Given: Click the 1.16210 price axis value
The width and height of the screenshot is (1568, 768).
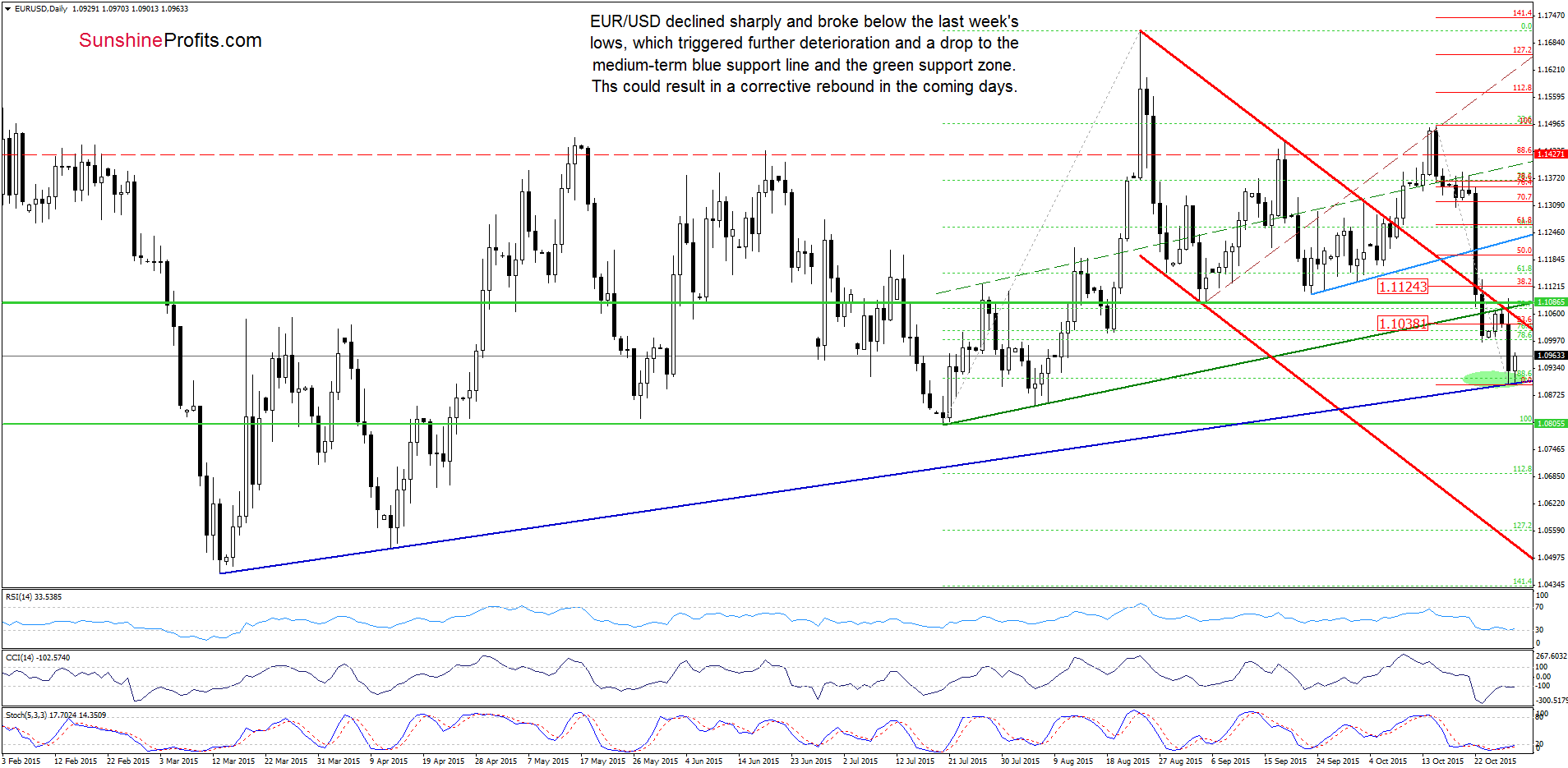Looking at the screenshot, I should tap(1552, 70).
